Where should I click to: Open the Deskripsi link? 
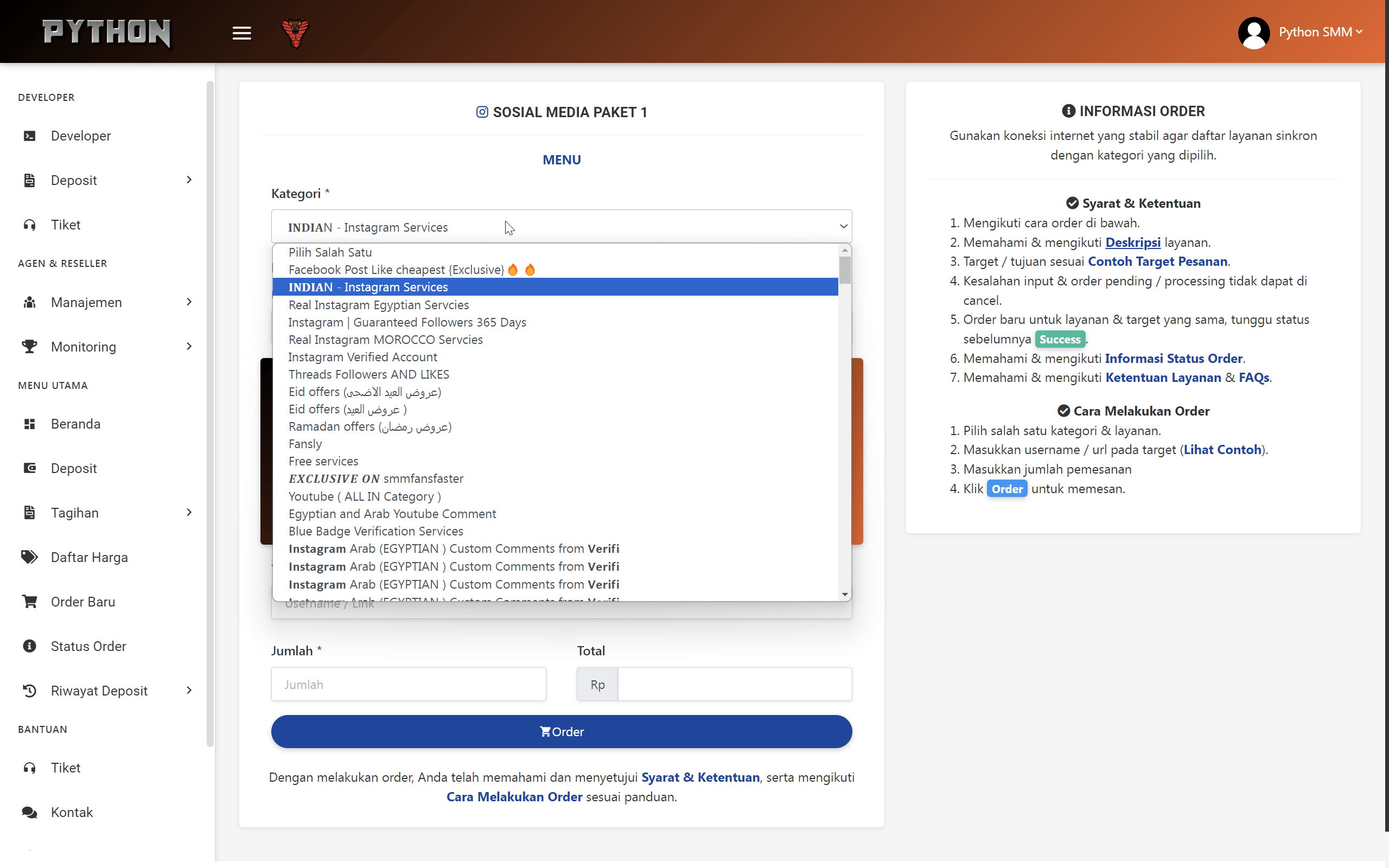point(1132,242)
